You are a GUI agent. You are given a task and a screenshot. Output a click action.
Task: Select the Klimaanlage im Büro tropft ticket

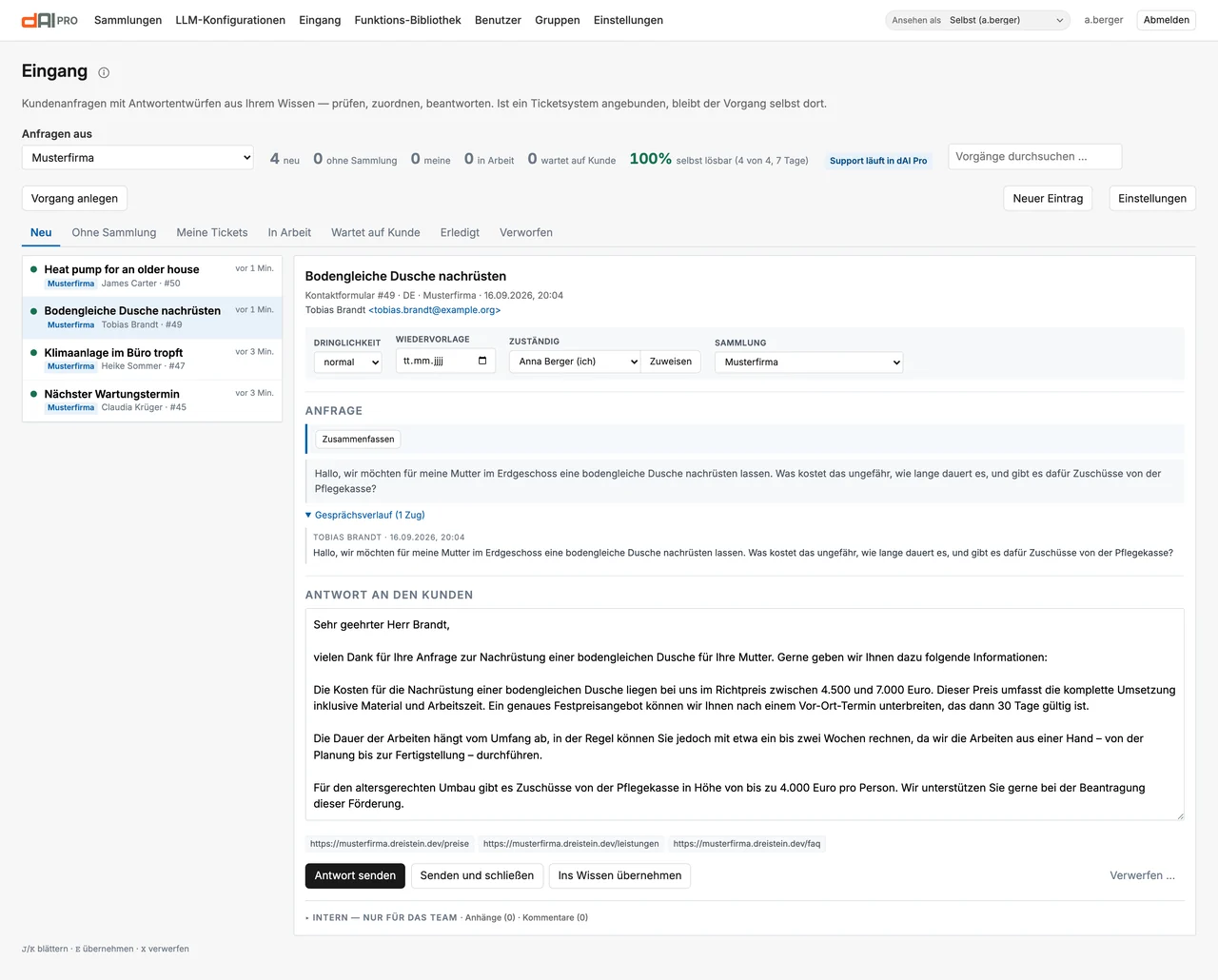coord(152,359)
